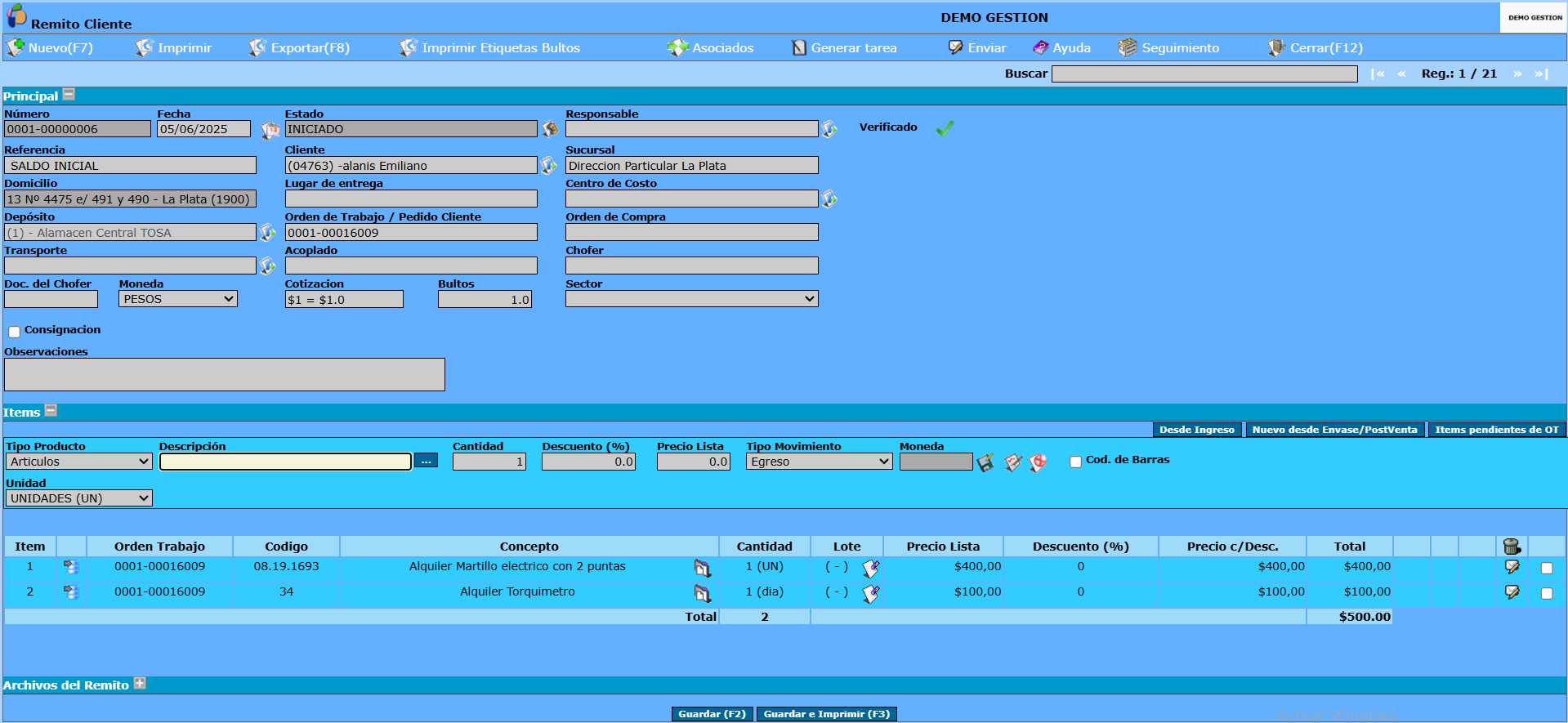Click the add item icon after Moneda field
The width and height of the screenshot is (1568, 723).
point(986,462)
